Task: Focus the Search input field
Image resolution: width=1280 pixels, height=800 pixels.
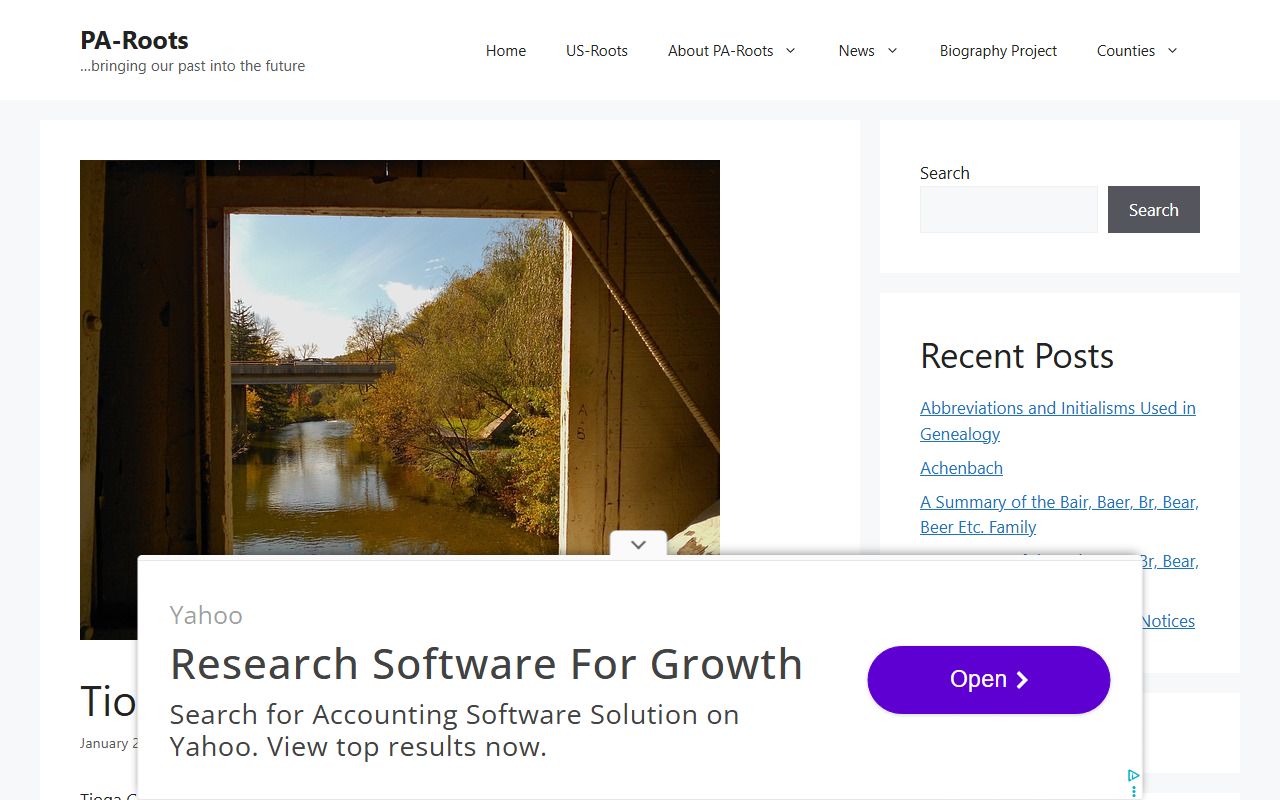Action: click(x=1009, y=210)
